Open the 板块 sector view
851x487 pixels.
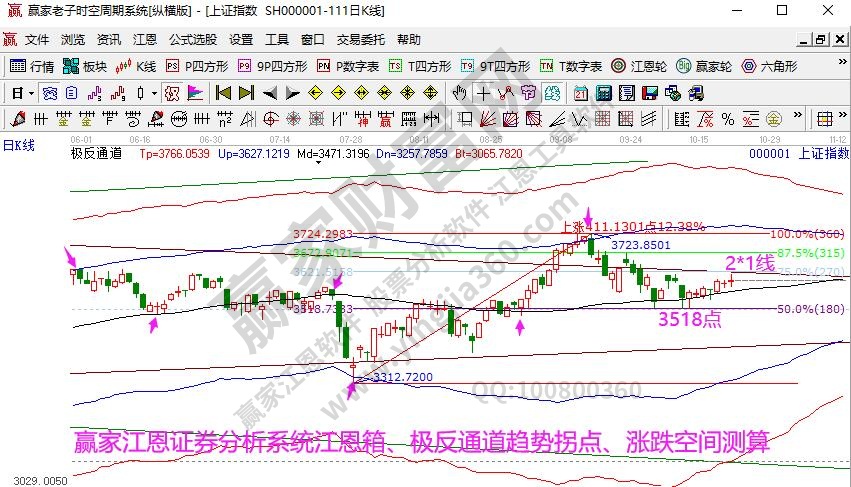coord(84,67)
